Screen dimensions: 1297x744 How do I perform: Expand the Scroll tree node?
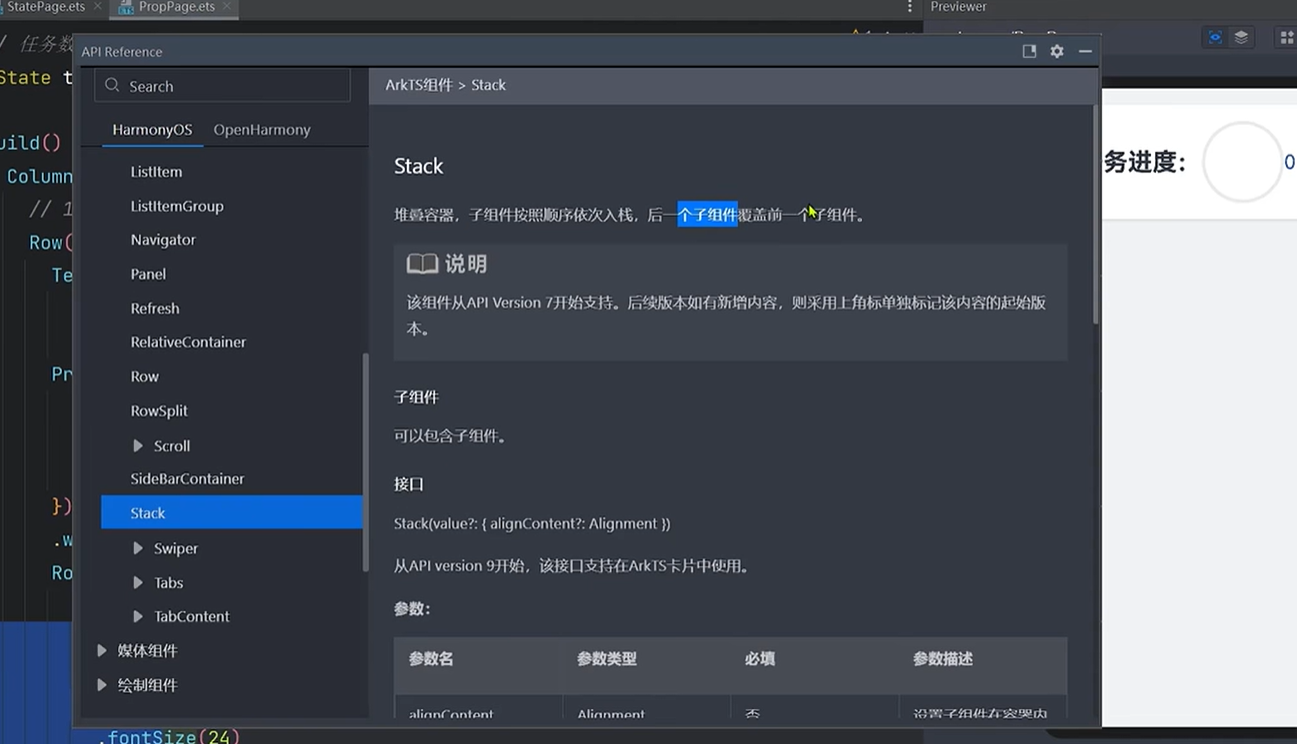[138, 446]
